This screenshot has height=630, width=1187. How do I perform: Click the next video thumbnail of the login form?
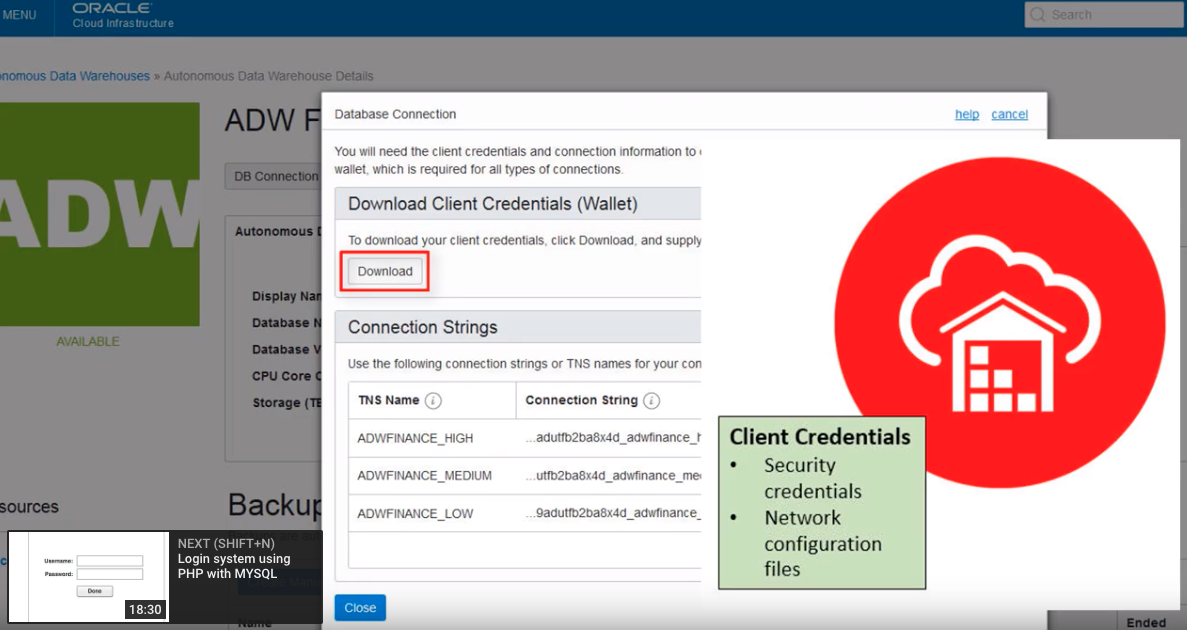[x=88, y=577]
